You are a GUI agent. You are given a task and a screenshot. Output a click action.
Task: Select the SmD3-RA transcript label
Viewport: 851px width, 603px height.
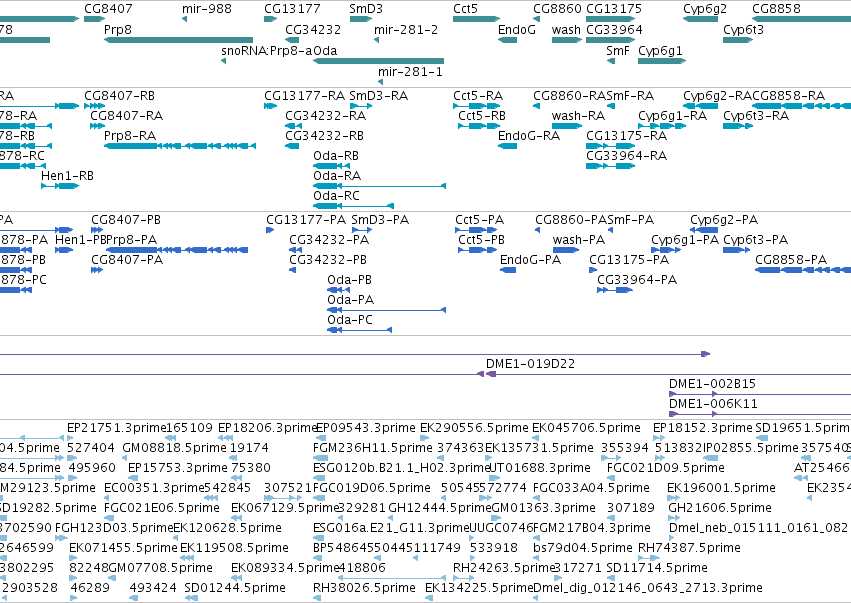click(x=379, y=96)
